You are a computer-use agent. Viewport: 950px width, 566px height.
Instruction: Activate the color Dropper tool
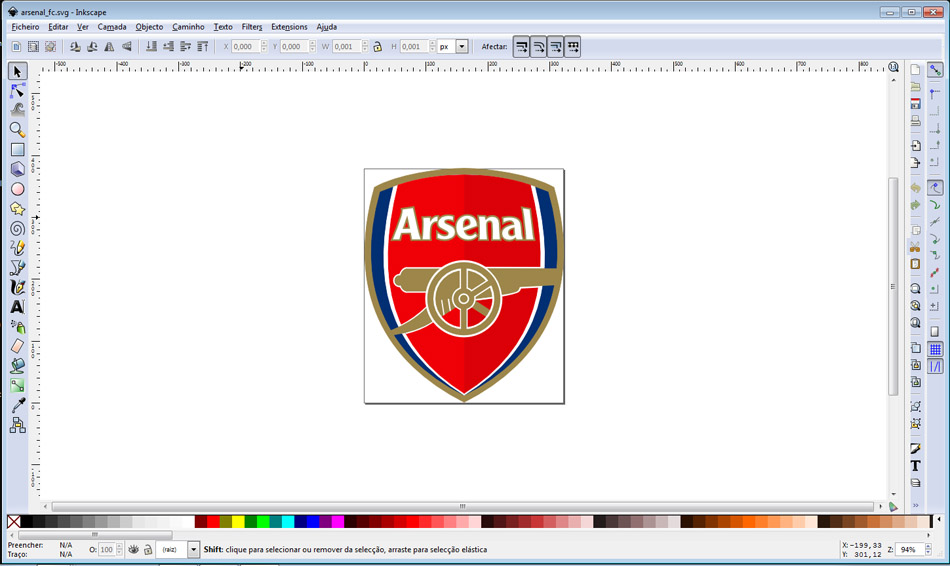point(17,405)
